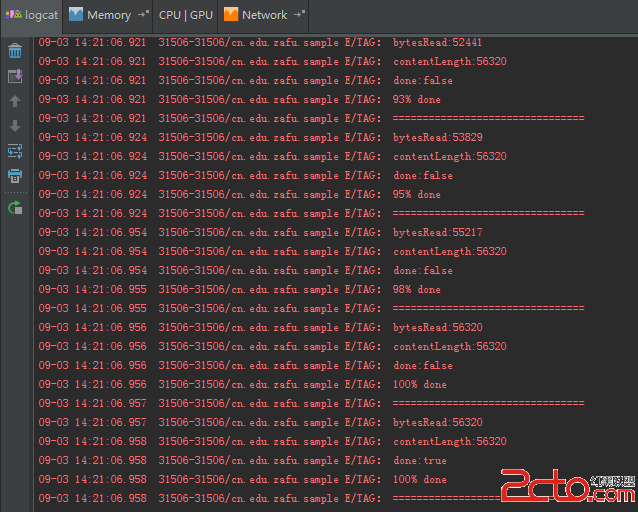The height and width of the screenshot is (512, 638).
Task: Select contentLength:56320 line stamped 14:21:06.924
Action: 273,156
